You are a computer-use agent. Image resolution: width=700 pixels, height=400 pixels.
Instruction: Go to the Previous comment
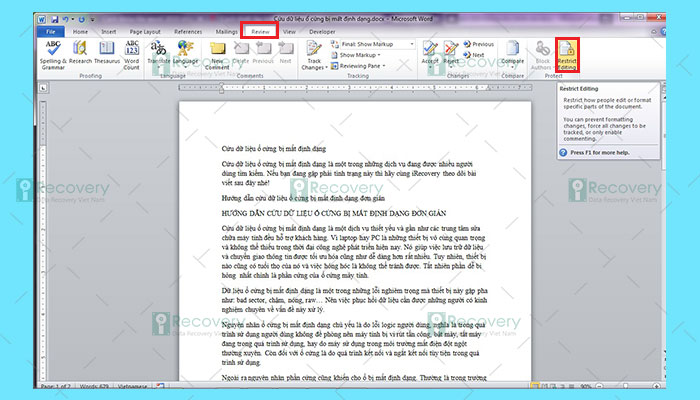tap(263, 52)
